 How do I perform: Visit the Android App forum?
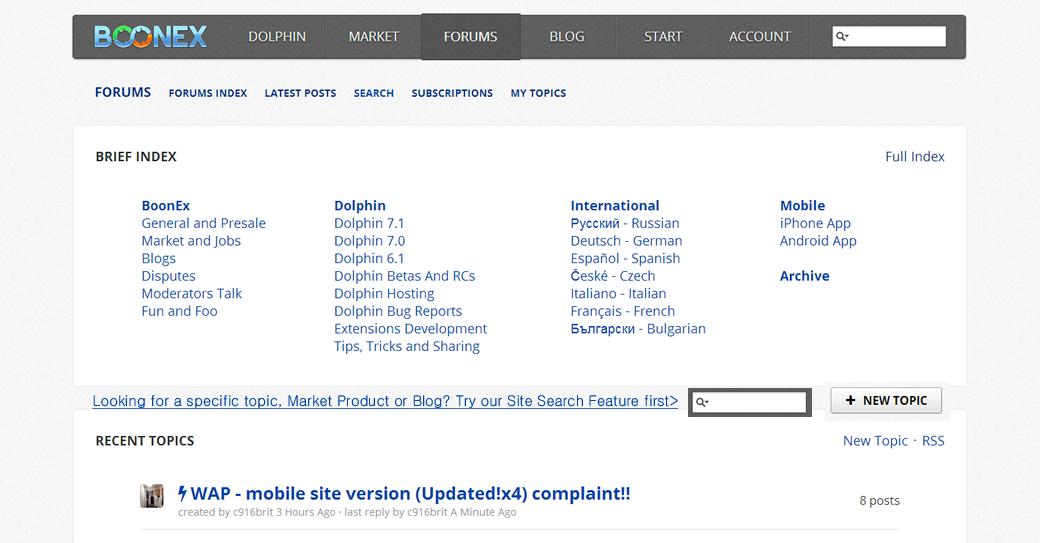tap(818, 241)
